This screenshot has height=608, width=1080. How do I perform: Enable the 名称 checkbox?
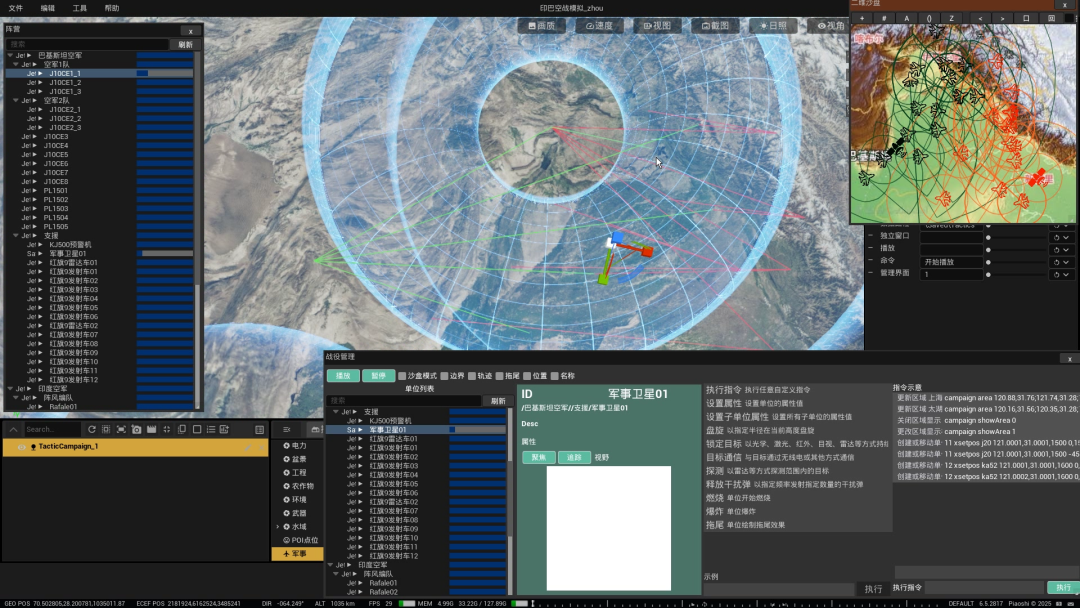coord(554,376)
